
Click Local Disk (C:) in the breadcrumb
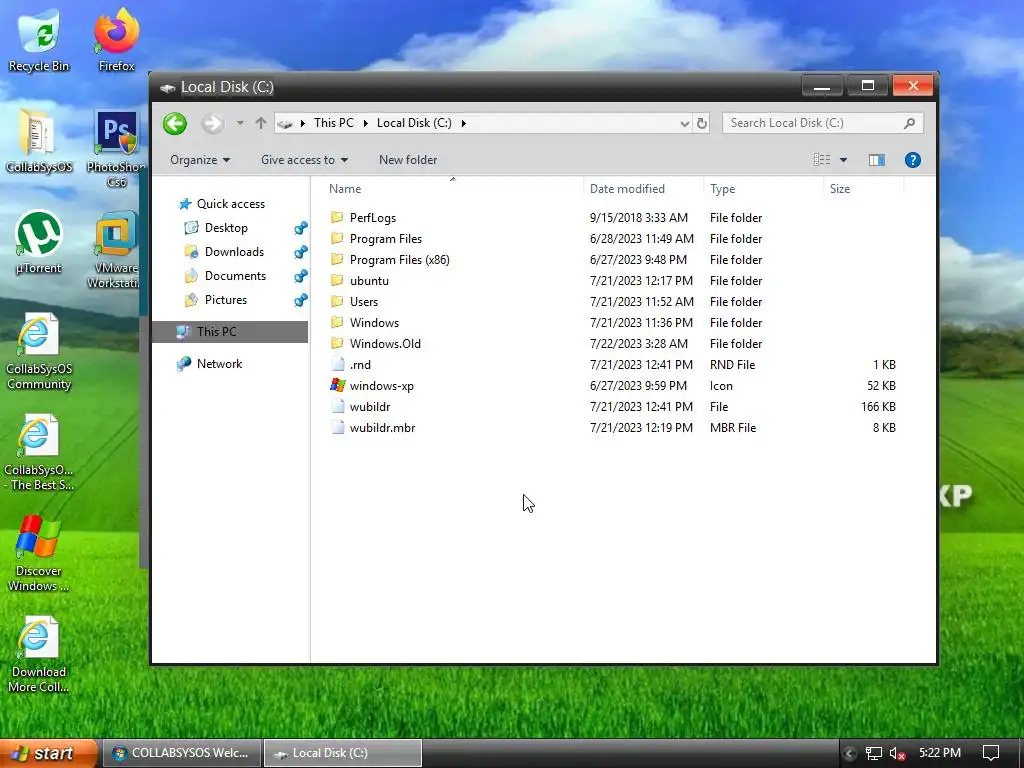pyautogui.click(x=414, y=123)
